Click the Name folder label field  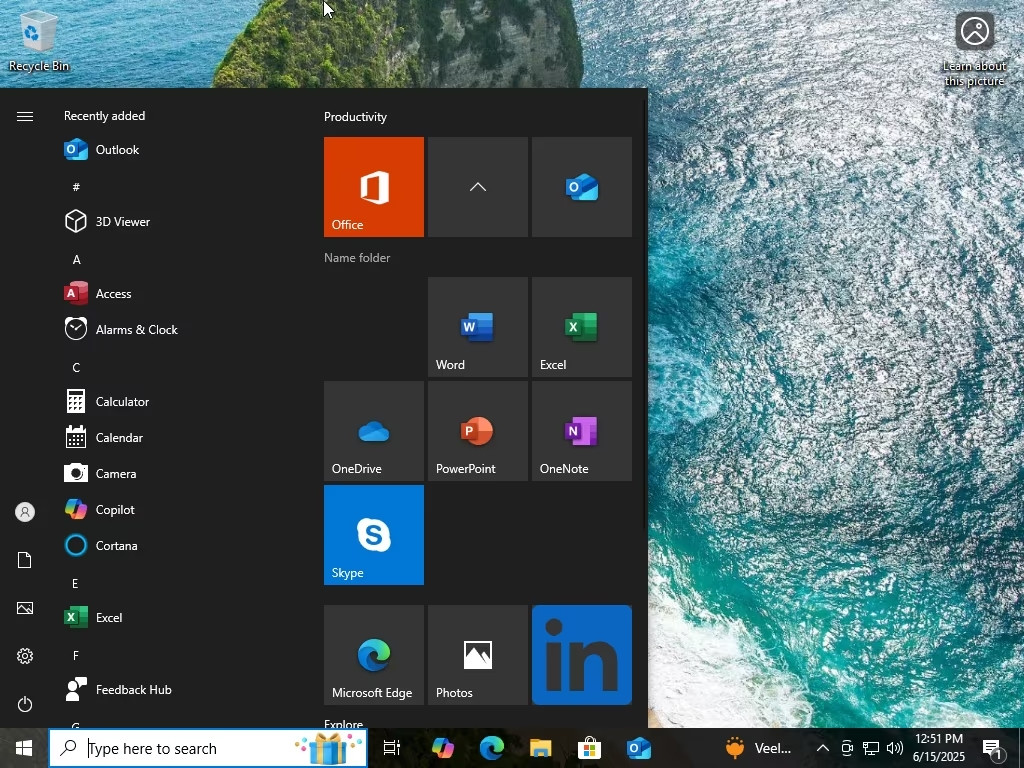357,258
